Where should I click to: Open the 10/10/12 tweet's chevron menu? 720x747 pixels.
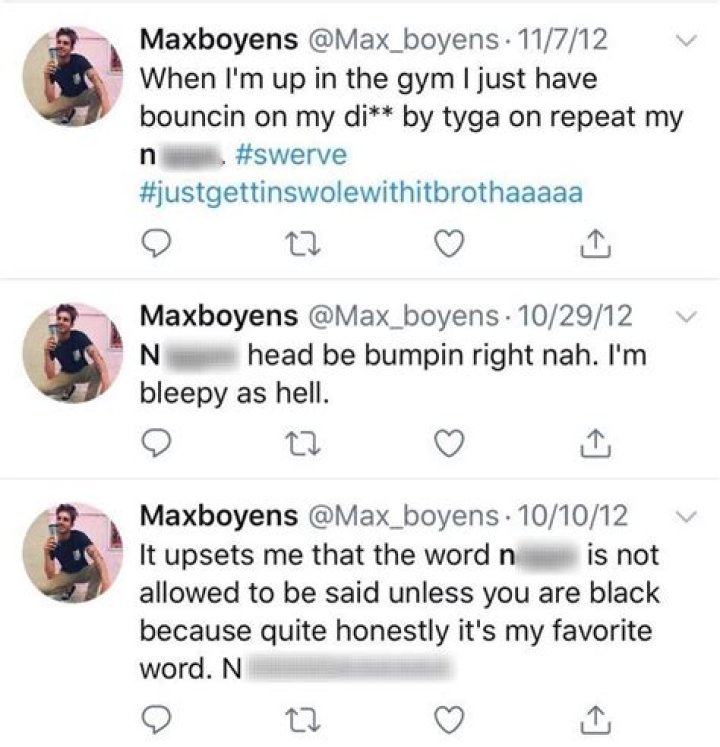coord(686,517)
